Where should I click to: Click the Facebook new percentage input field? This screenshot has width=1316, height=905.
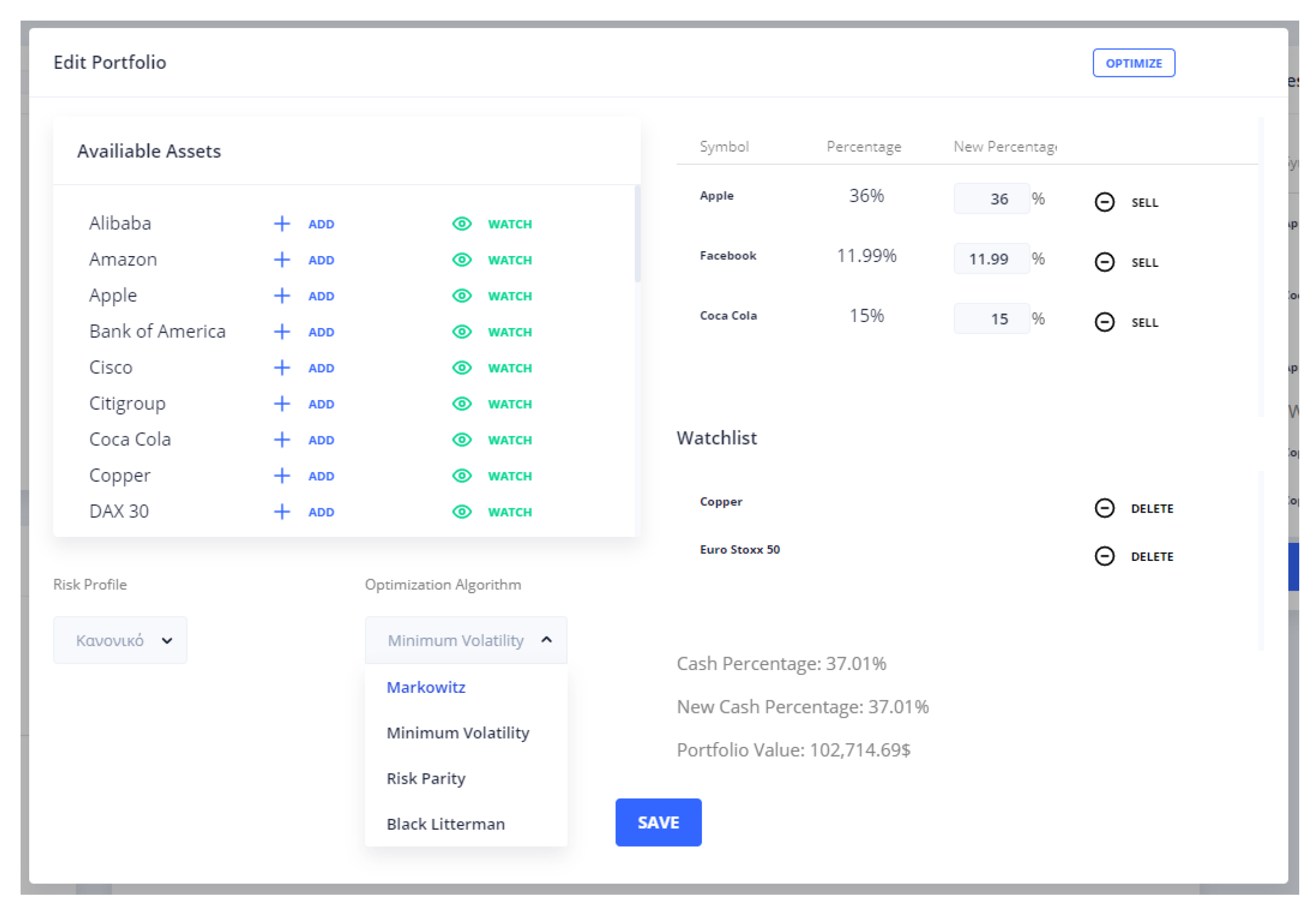[991, 259]
